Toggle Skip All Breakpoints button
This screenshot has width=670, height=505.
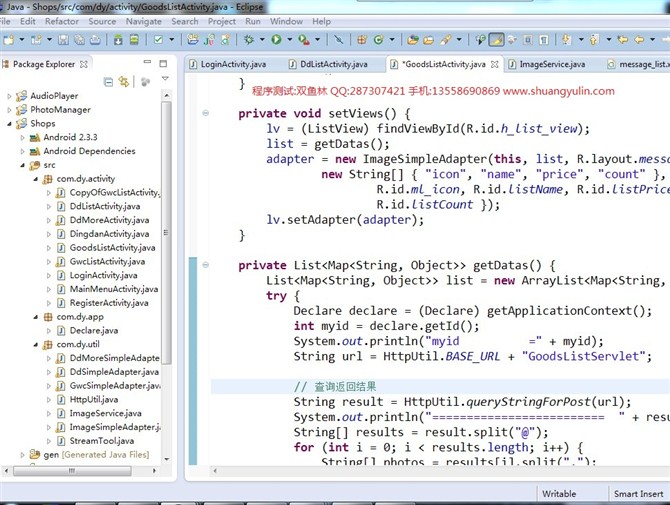click(x=338, y=40)
